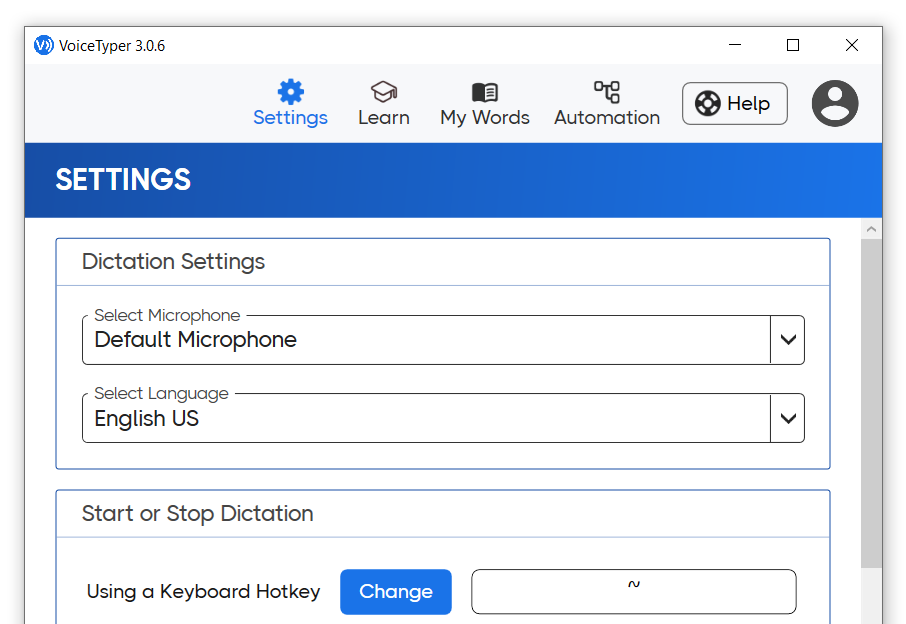Screen dimensions: 906x624
Task: Expand the Select Microphone dropdown
Action: 789,339
